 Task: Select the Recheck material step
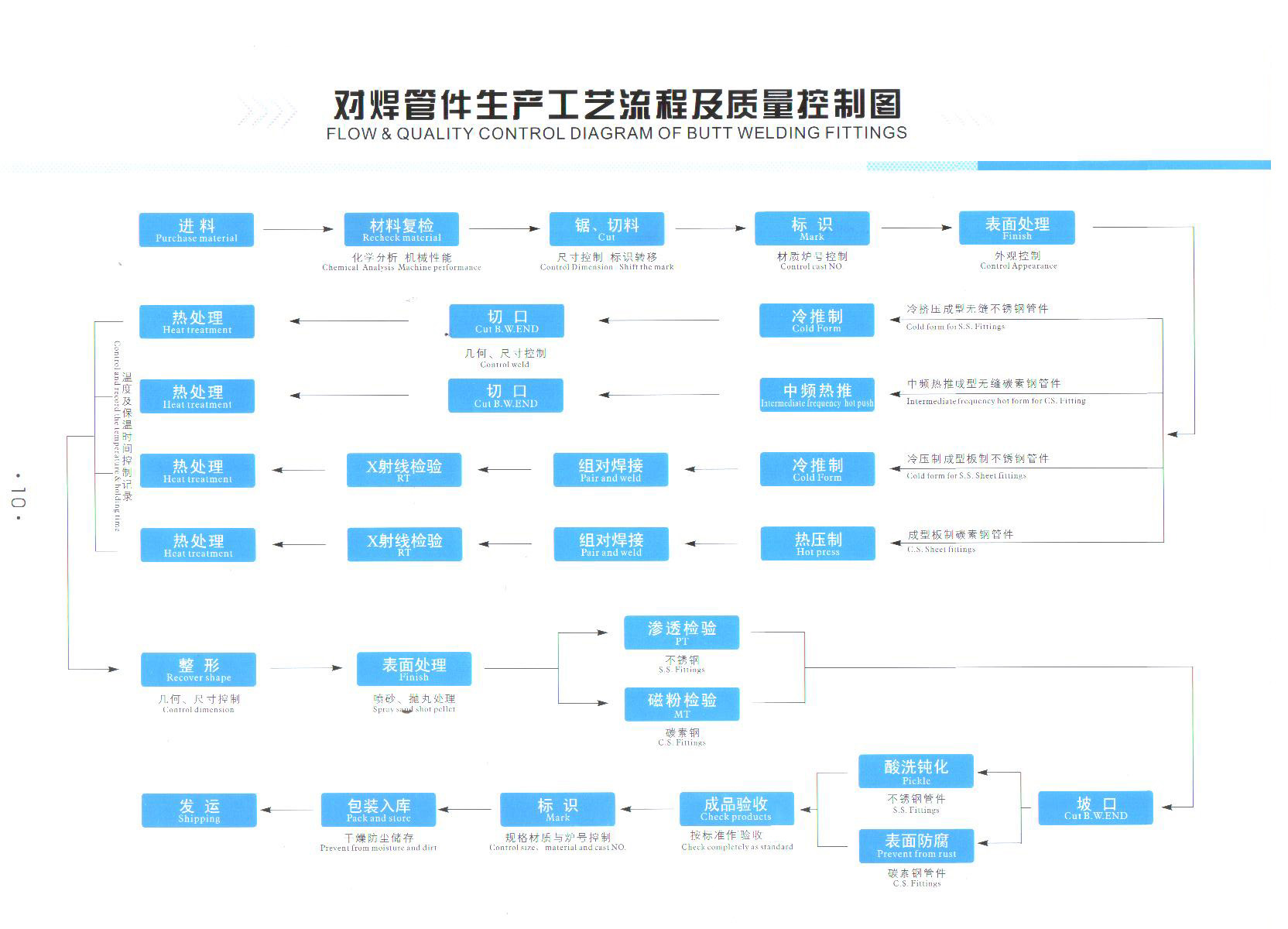[401, 230]
